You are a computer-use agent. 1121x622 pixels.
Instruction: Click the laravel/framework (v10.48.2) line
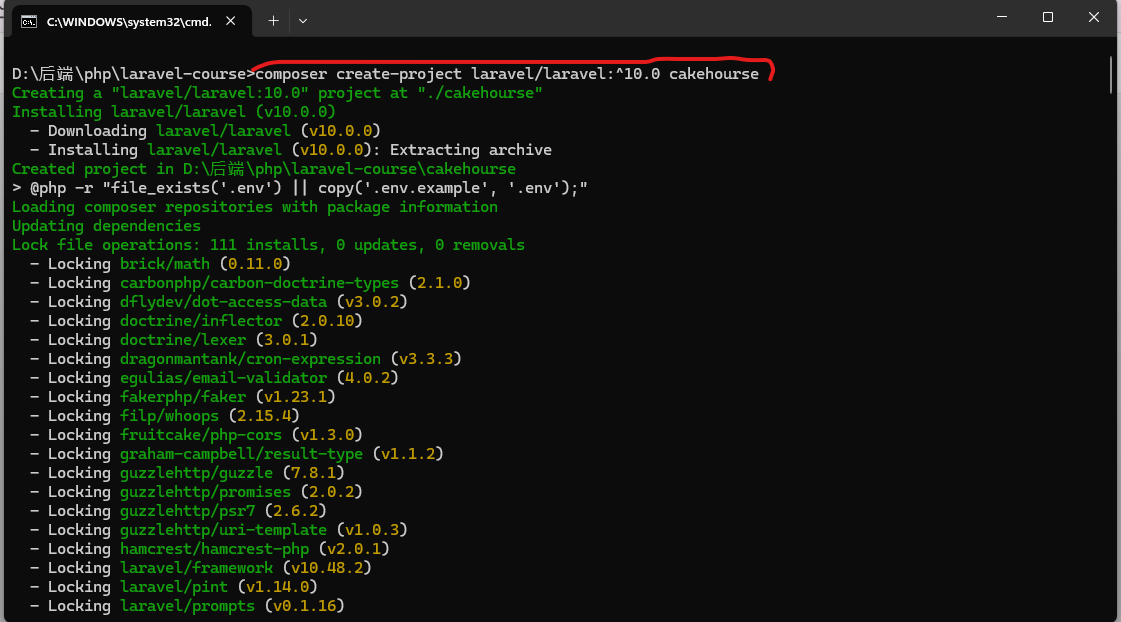(201, 568)
